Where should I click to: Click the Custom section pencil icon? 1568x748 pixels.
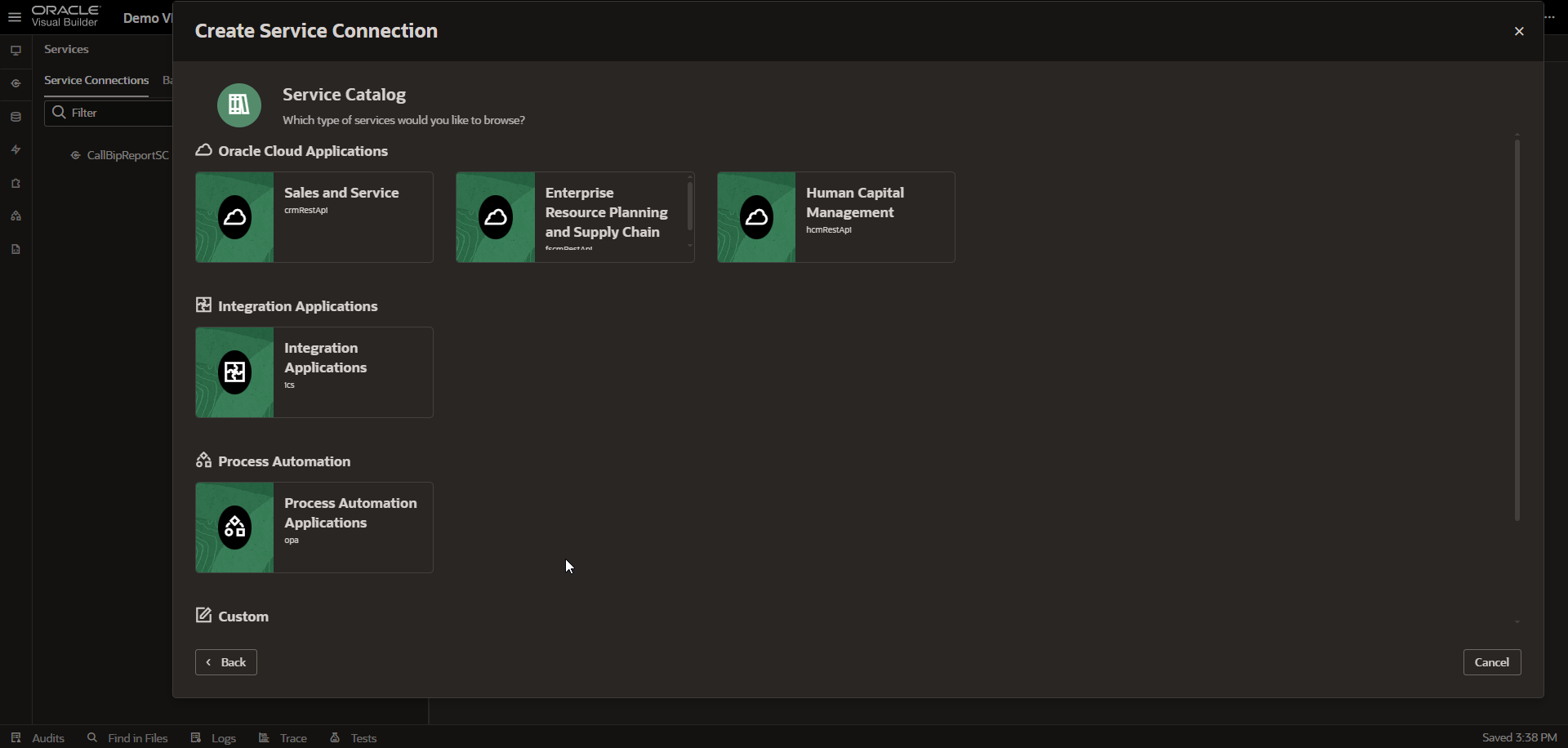pos(204,616)
